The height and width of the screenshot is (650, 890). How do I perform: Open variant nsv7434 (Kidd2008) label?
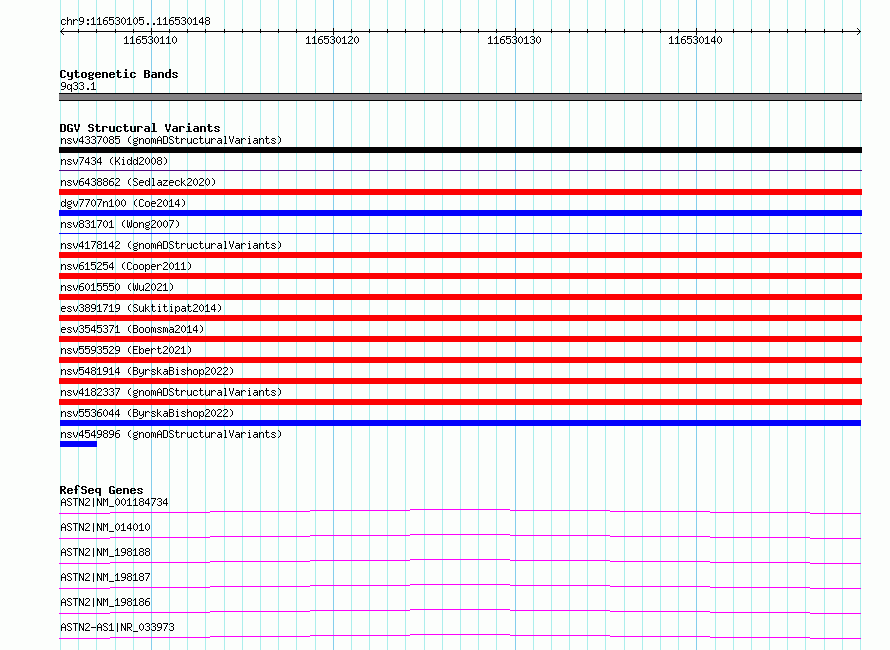tap(114, 161)
